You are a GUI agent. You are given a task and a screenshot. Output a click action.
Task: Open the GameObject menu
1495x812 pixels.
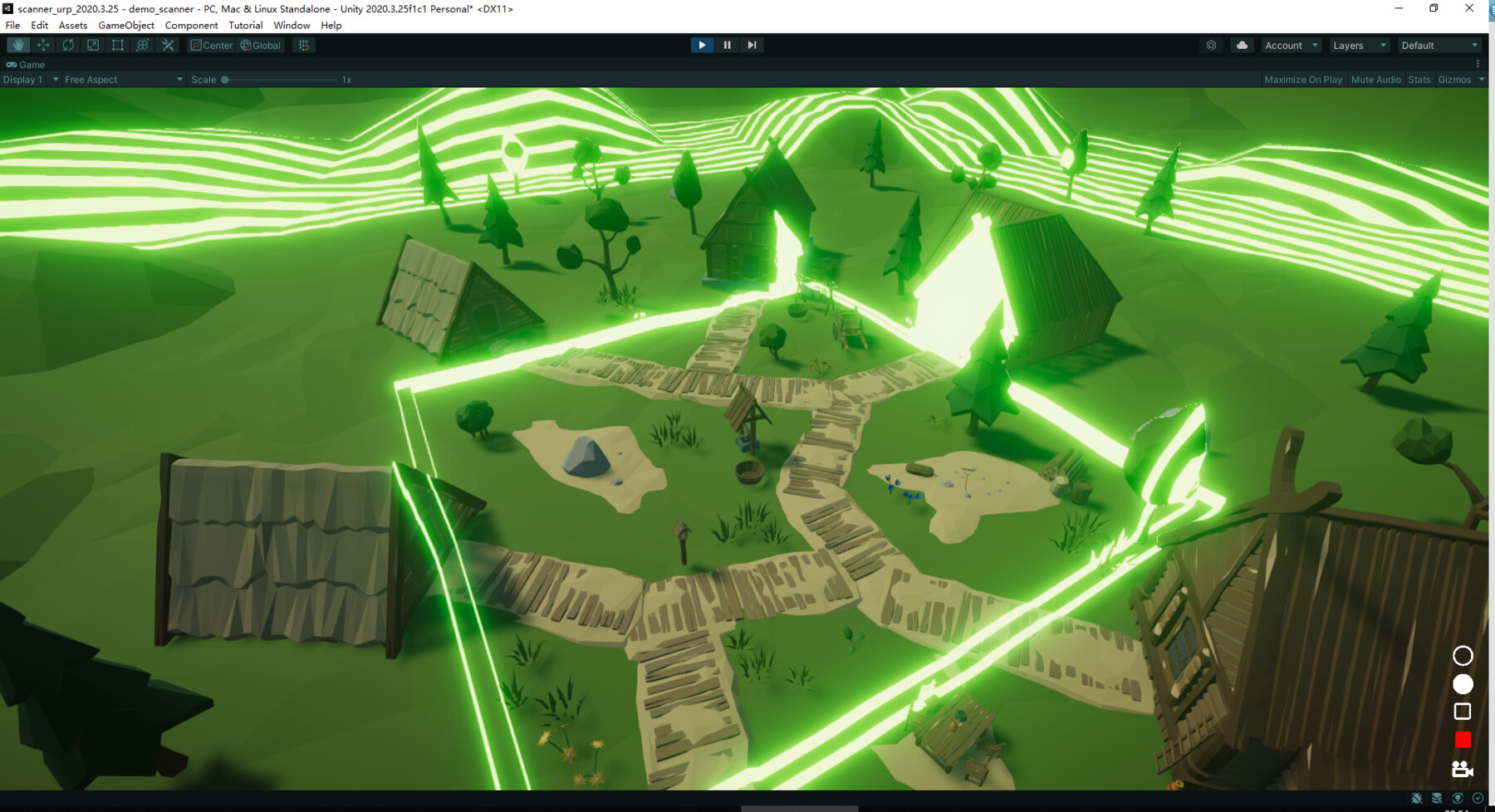click(x=125, y=25)
